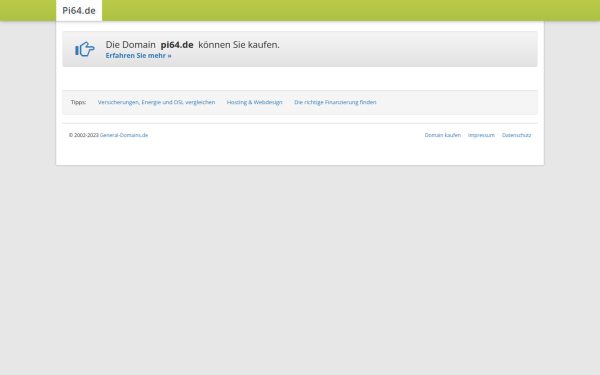Open the Pi64.de header tab
The width and height of the screenshot is (600, 375).
point(79,10)
